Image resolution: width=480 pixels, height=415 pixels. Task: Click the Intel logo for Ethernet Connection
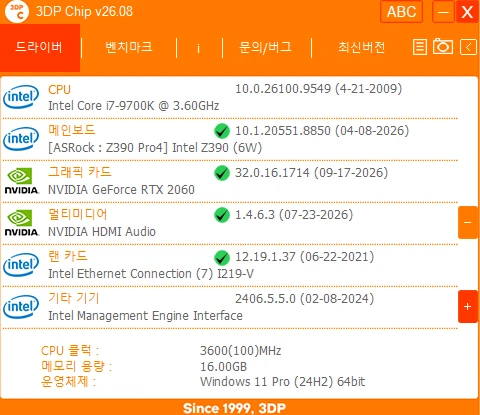point(21,265)
